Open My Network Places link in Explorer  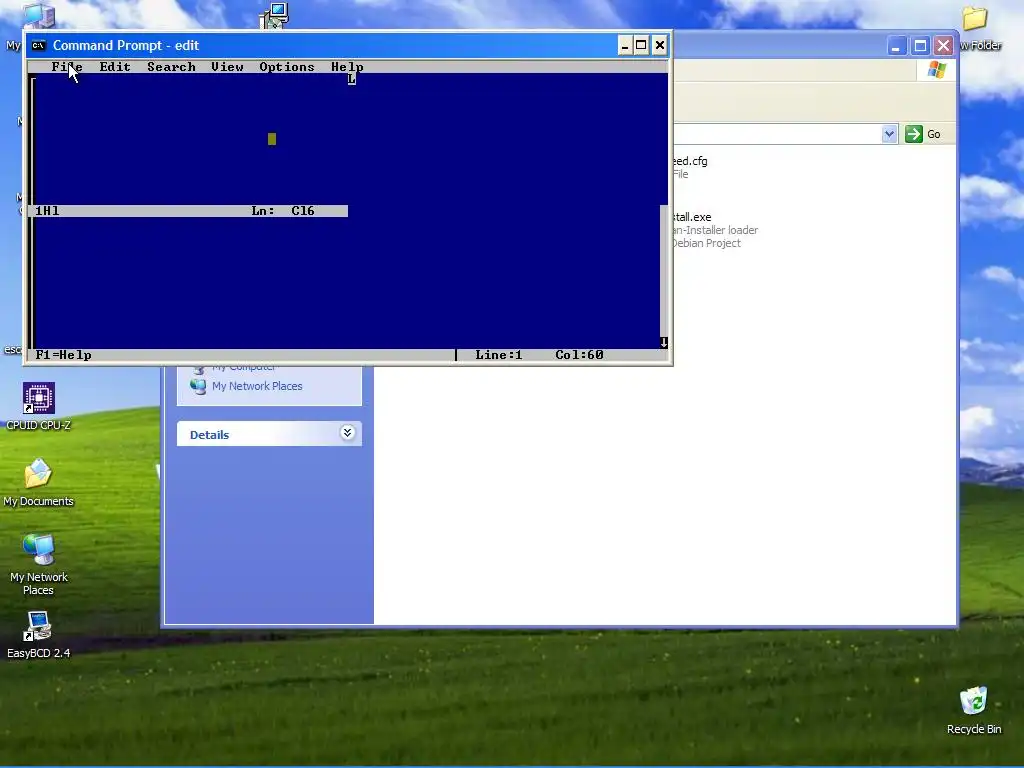coord(257,386)
